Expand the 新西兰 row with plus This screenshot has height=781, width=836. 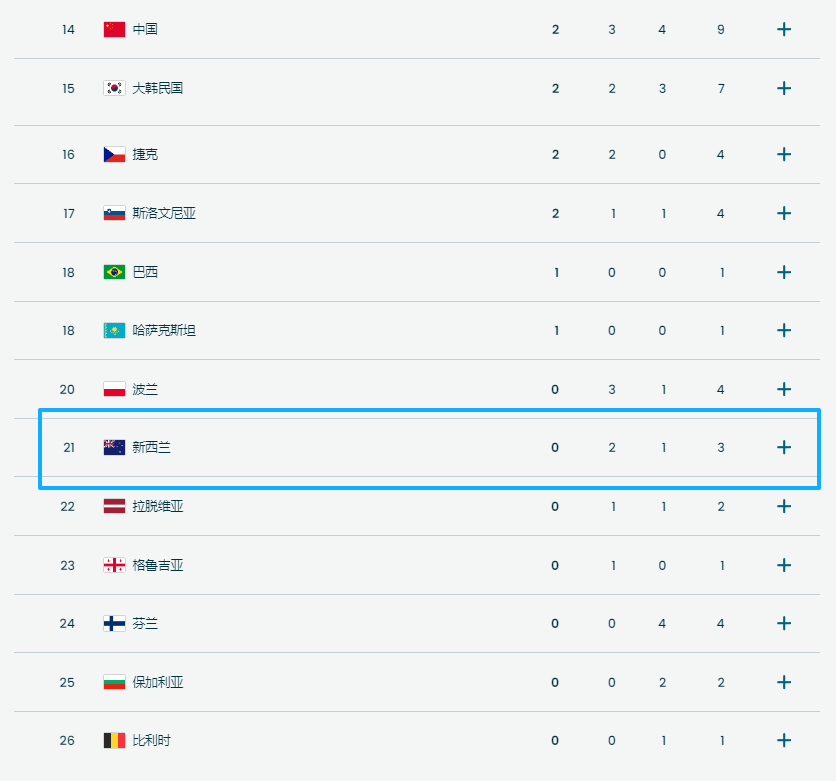pyautogui.click(x=784, y=447)
